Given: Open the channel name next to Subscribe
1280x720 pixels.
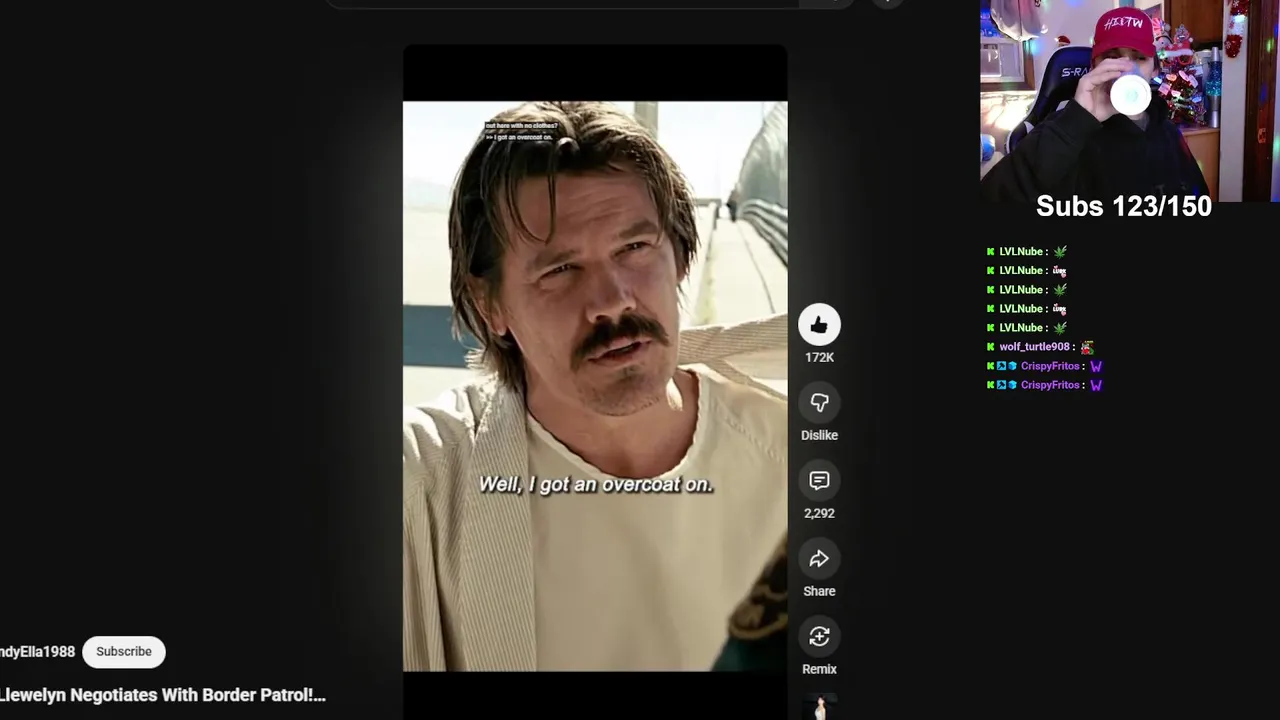Looking at the screenshot, I should (37, 652).
